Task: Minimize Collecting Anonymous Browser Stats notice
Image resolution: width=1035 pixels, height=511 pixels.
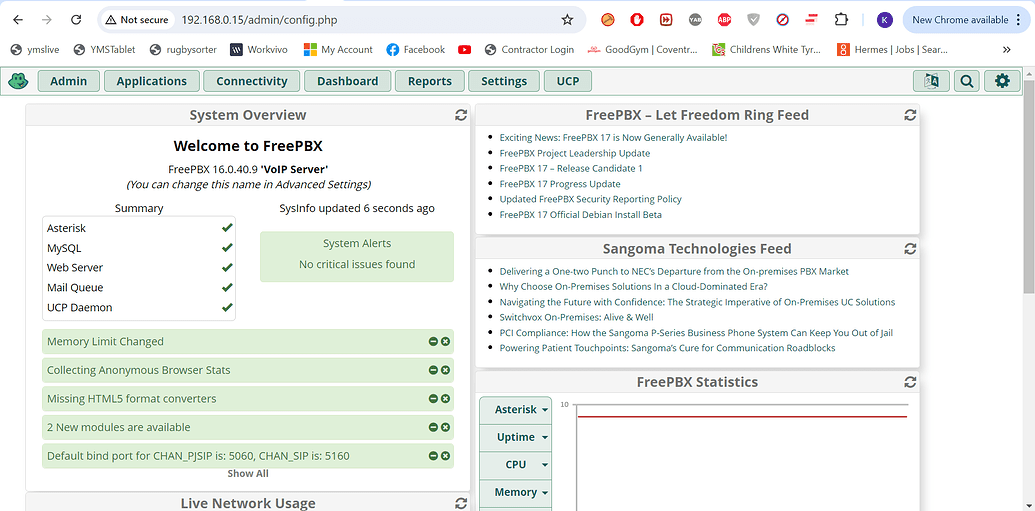Action: tap(434, 370)
